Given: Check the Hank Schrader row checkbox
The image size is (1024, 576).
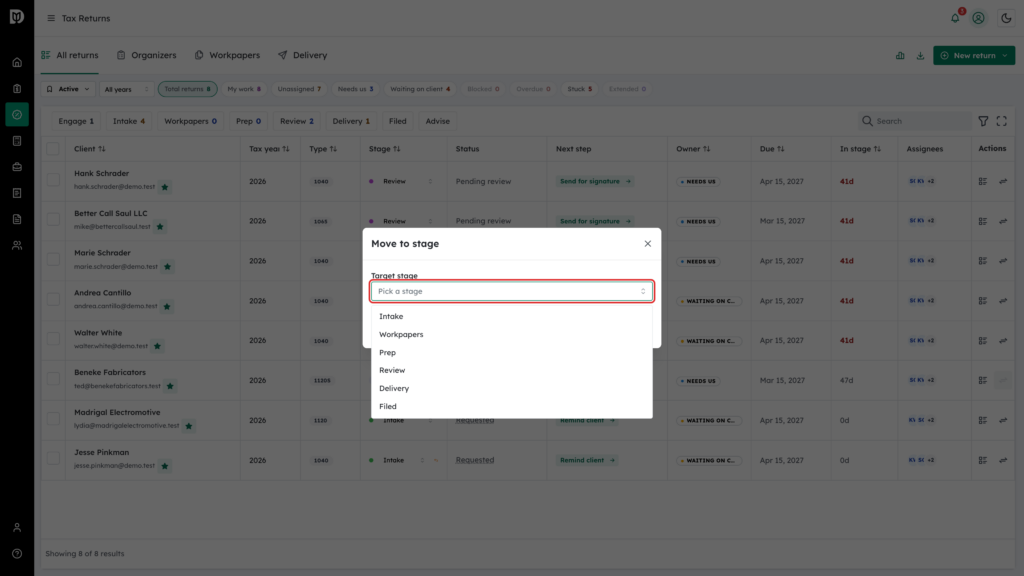Looking at the screenshot, I should click(x=53, y=180).
